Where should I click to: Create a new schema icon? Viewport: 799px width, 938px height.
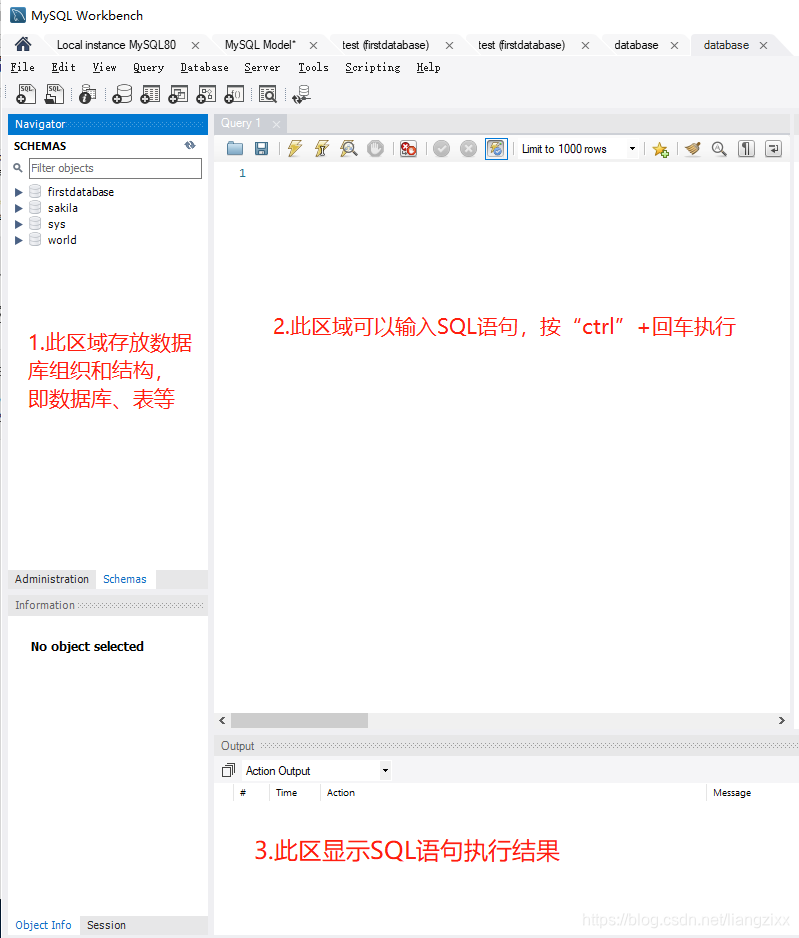click(122, 94)
